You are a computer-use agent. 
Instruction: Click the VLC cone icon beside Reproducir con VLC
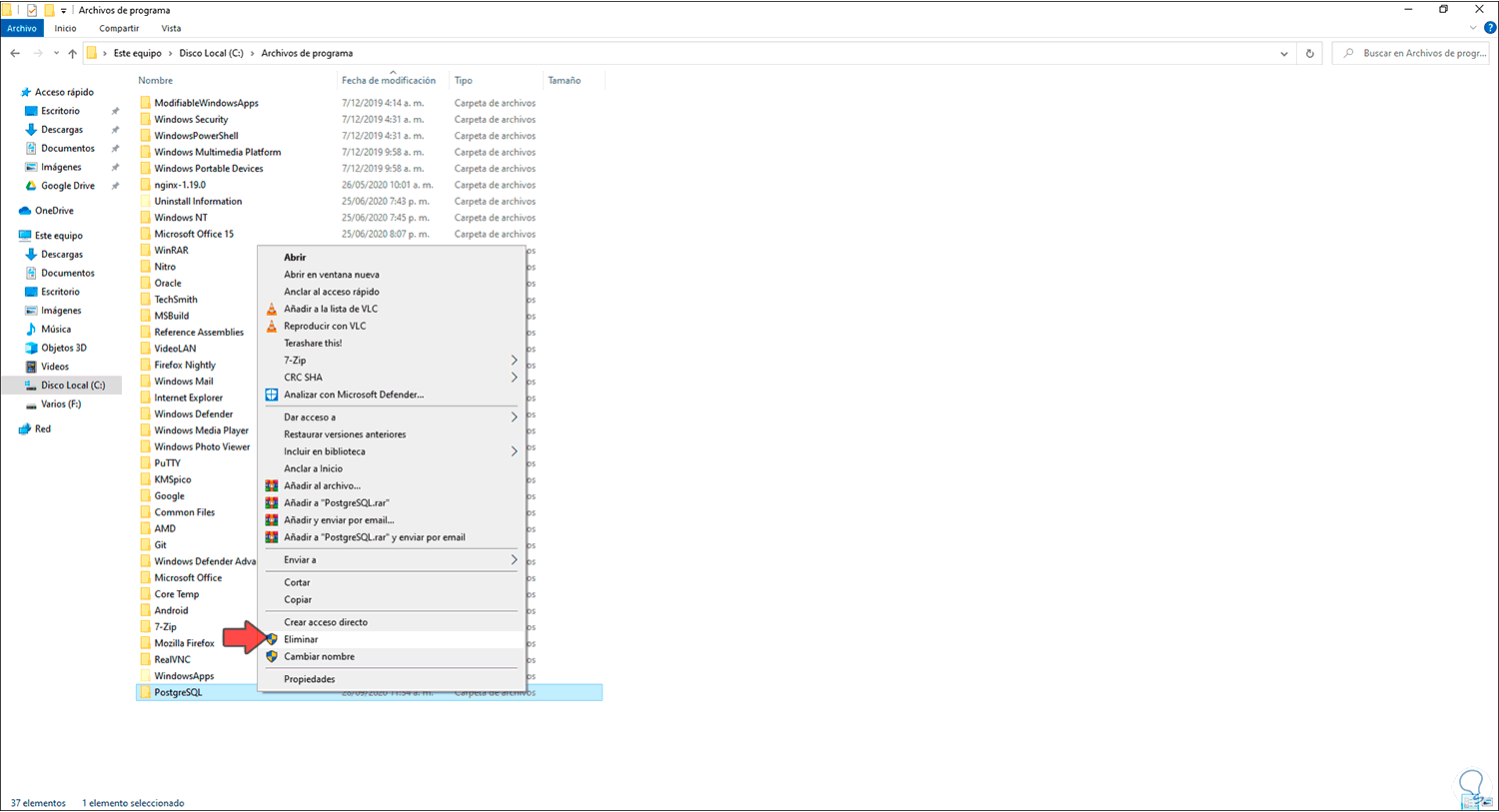click(x=271, y=326)
